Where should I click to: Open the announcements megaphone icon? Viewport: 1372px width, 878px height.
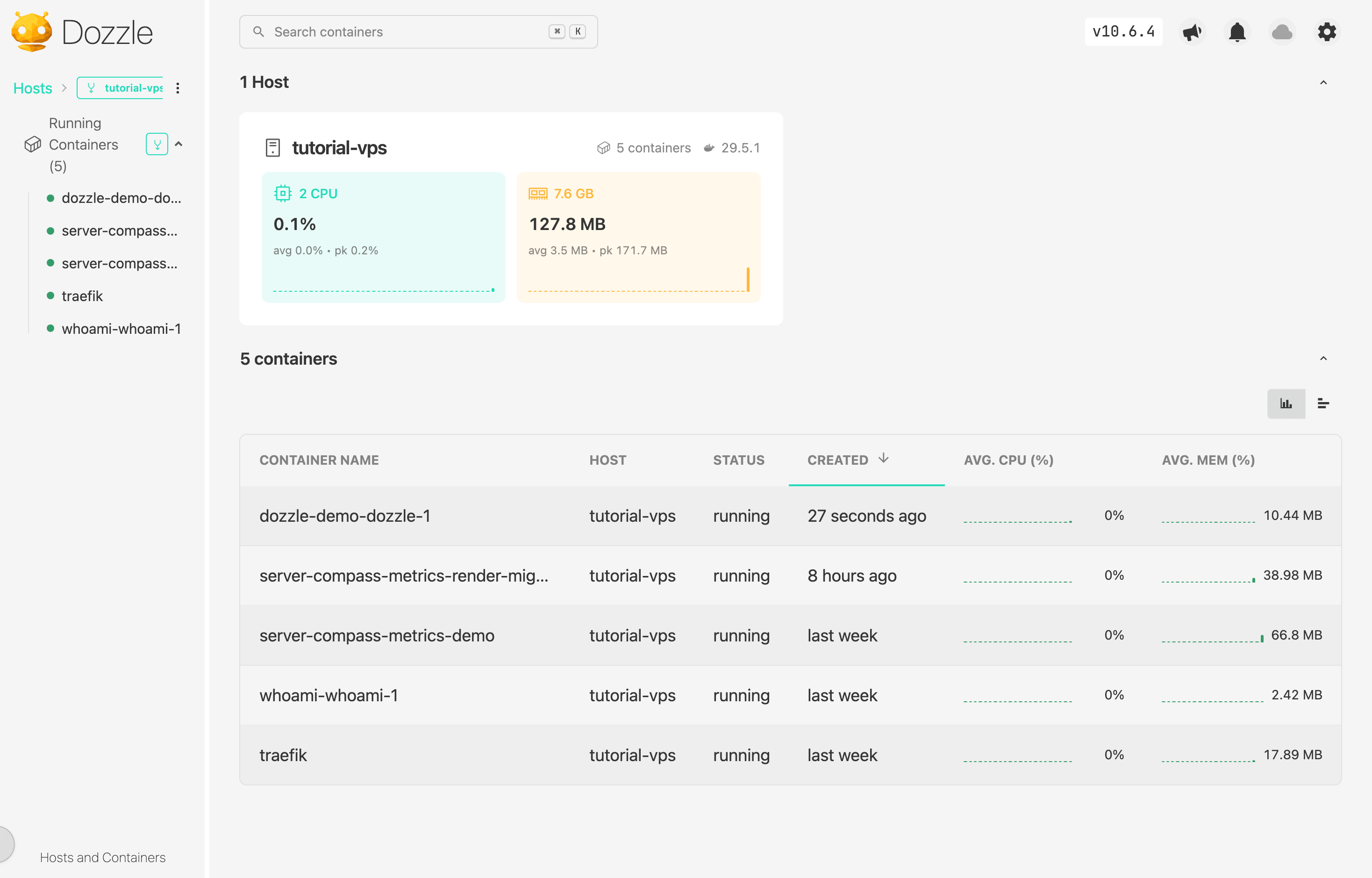coord(1192,32)
